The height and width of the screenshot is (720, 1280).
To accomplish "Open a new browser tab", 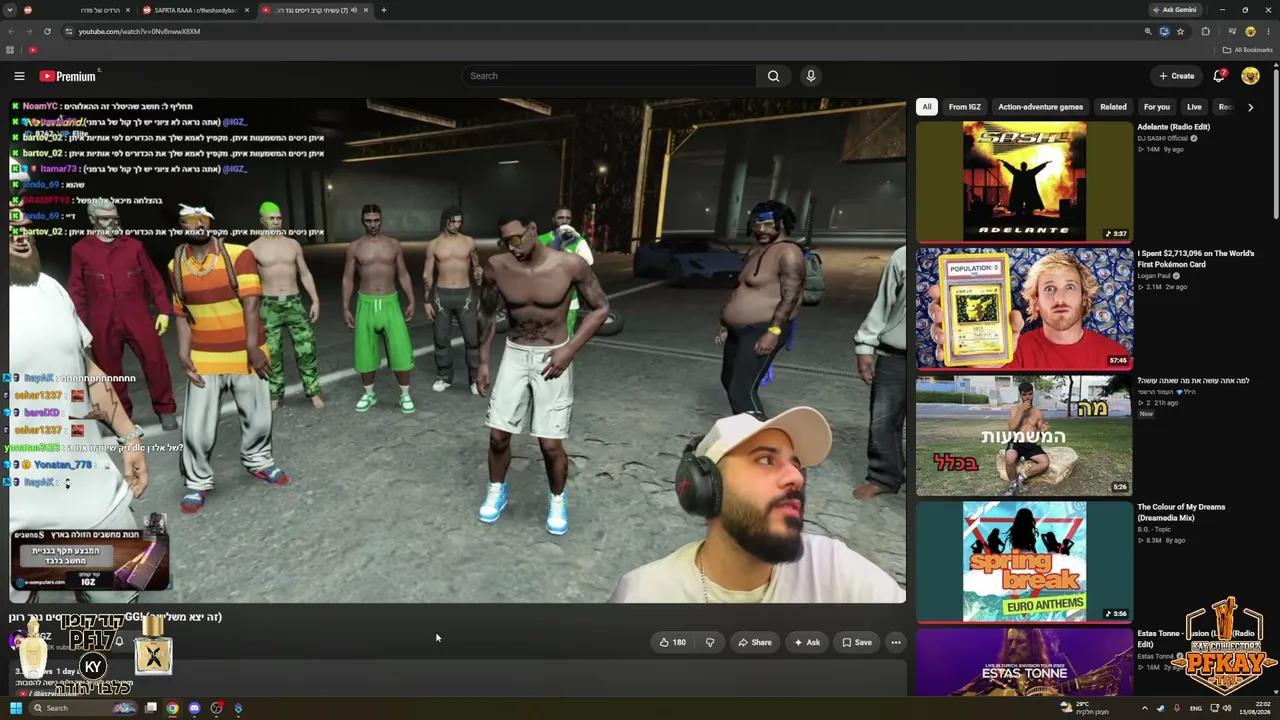I will pos(384,10).
